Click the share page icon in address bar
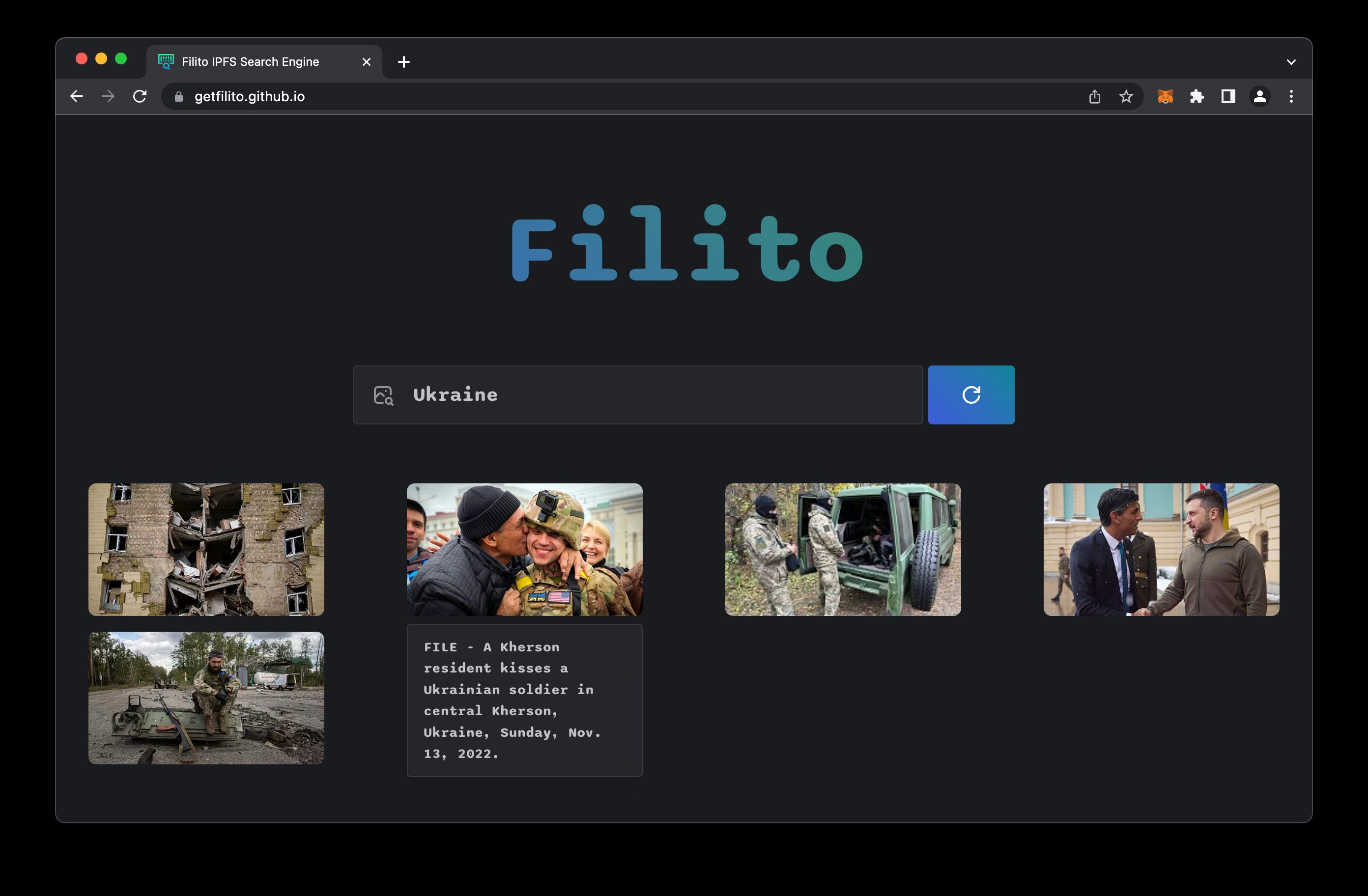 tap(1094, 97)
